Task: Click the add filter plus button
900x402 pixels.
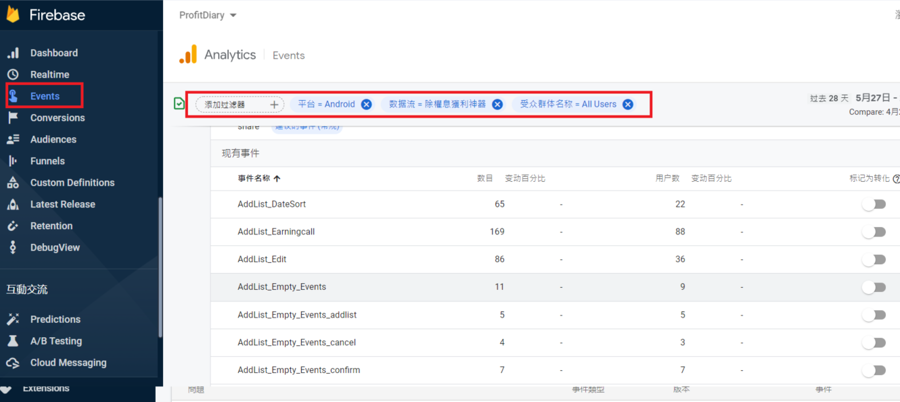Action: pos(274,104)
